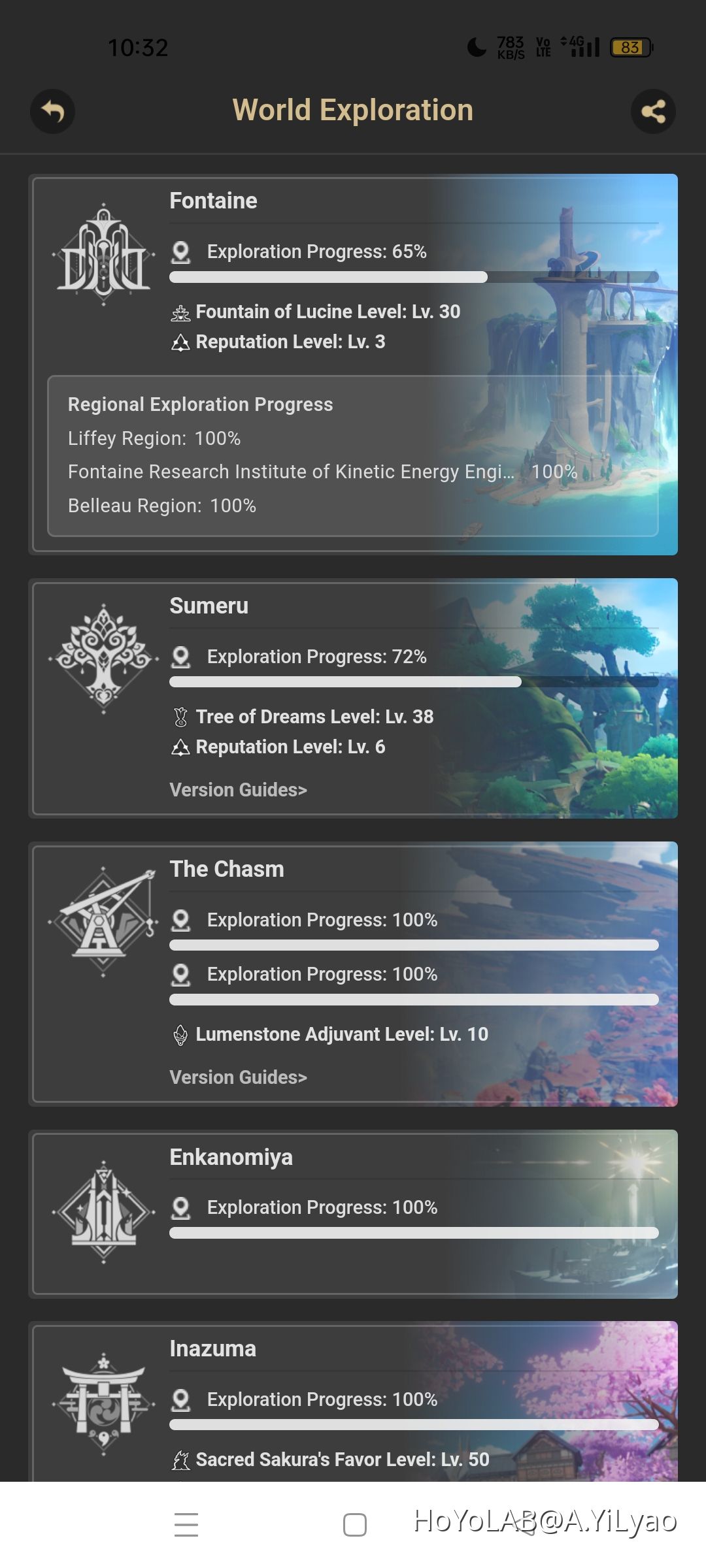Screen dimensions: 706x1568
Task: Open The Chasm Version Guides link
Action: [x=238, y=1077]
